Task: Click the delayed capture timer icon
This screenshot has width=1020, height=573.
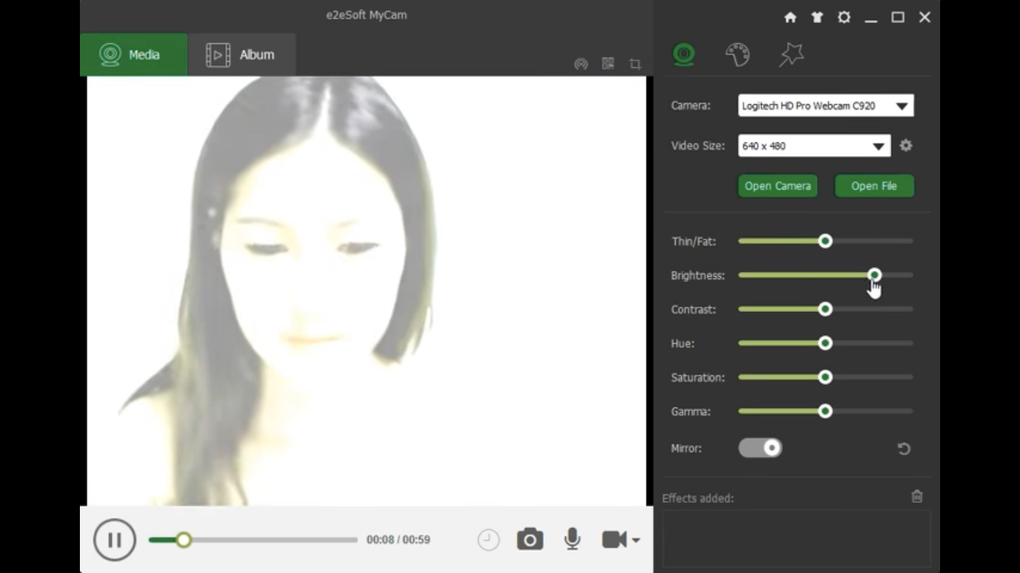Action: (x=488, y=540)
